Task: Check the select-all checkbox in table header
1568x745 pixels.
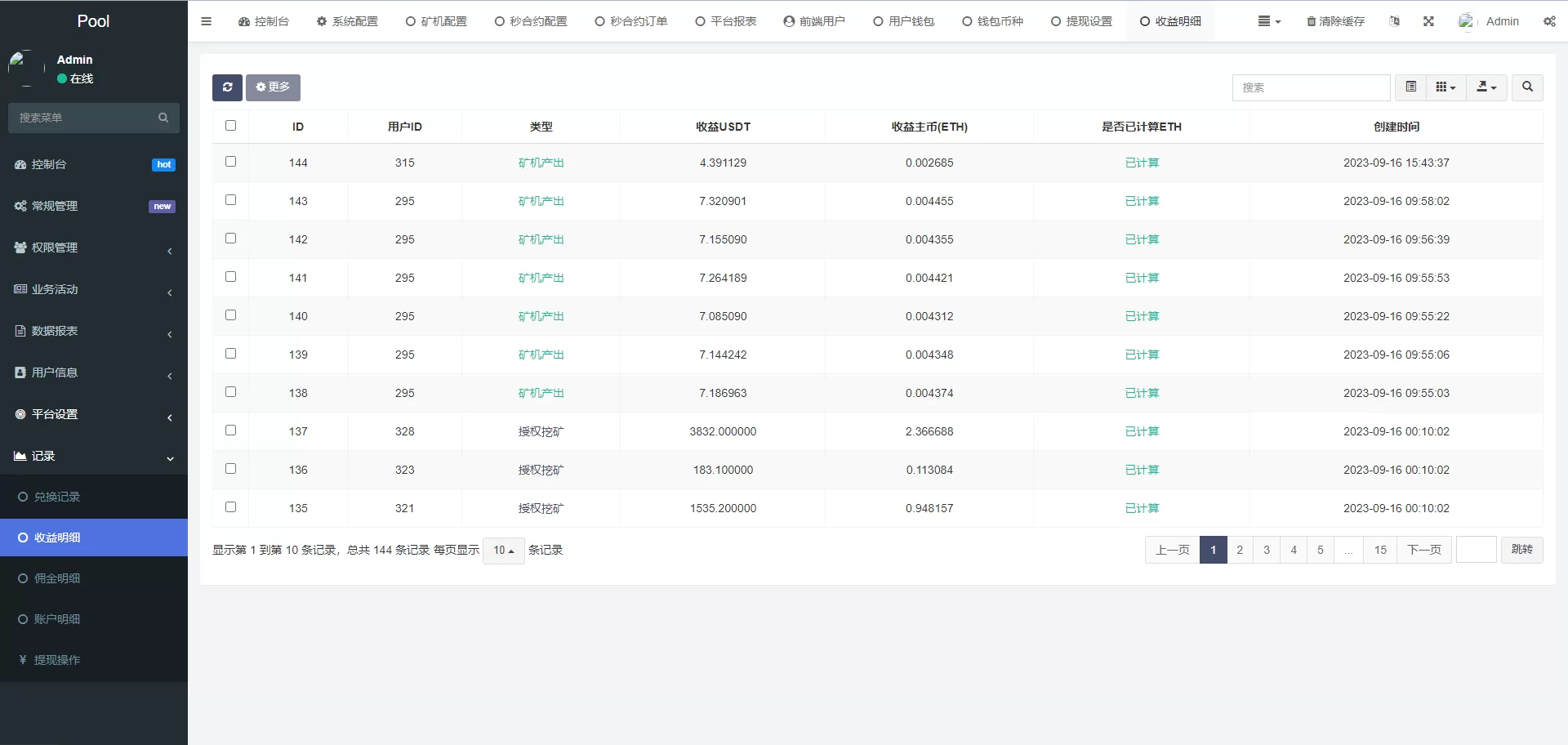Action: (231, 126)
